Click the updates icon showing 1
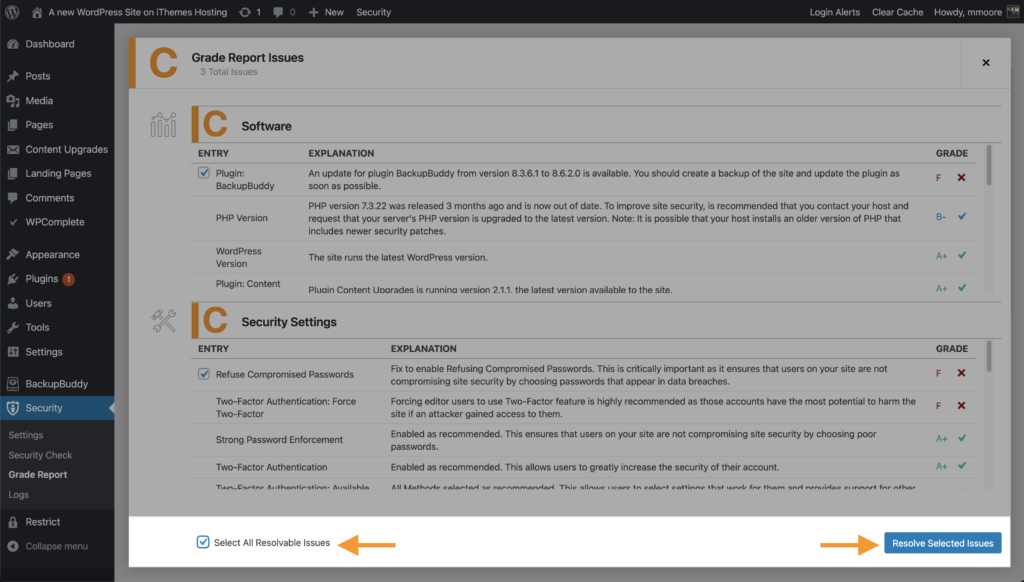Image resolution: width=1024 pixels, height=582 pixels. [245, 12]
